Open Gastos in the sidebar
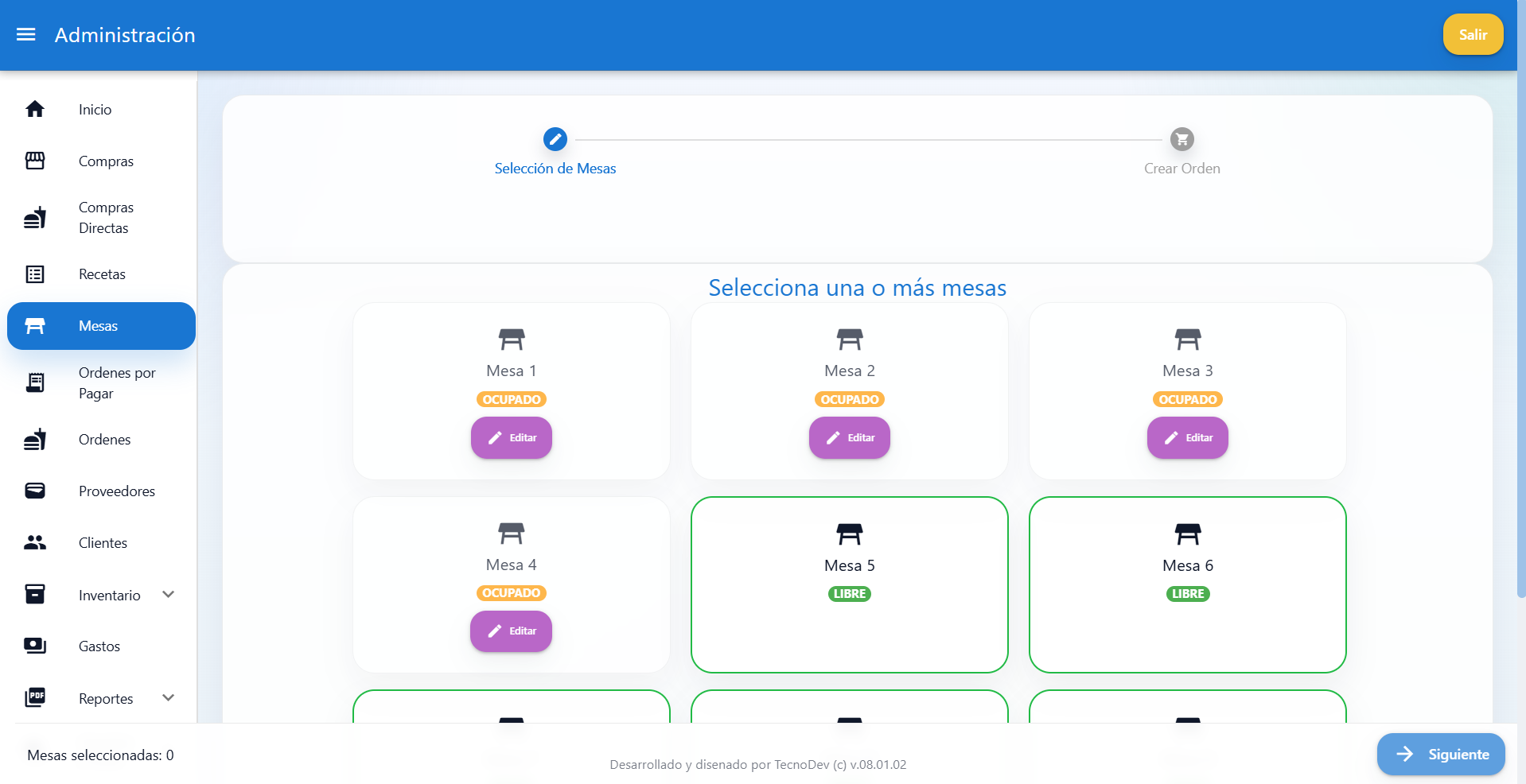The width and height of the screenshot is (1526, 784). 102,646
